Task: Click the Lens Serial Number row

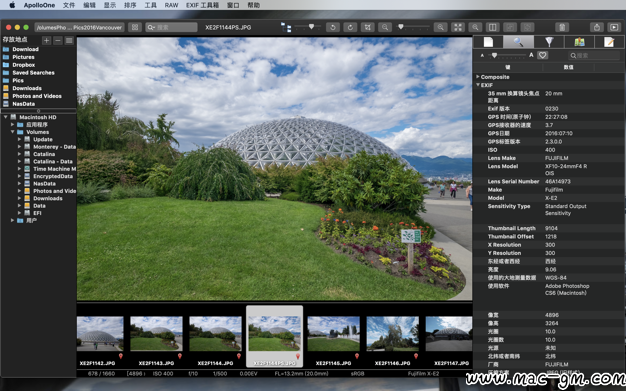Action: point(549,181)
